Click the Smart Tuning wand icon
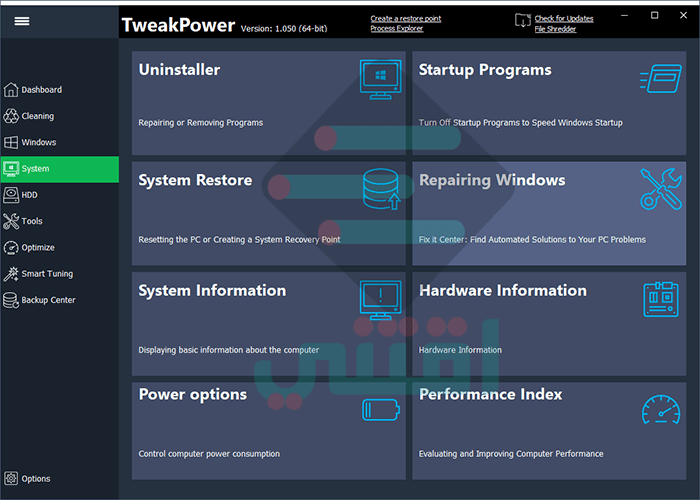The image size is (700, 500). tap(11, 274)
